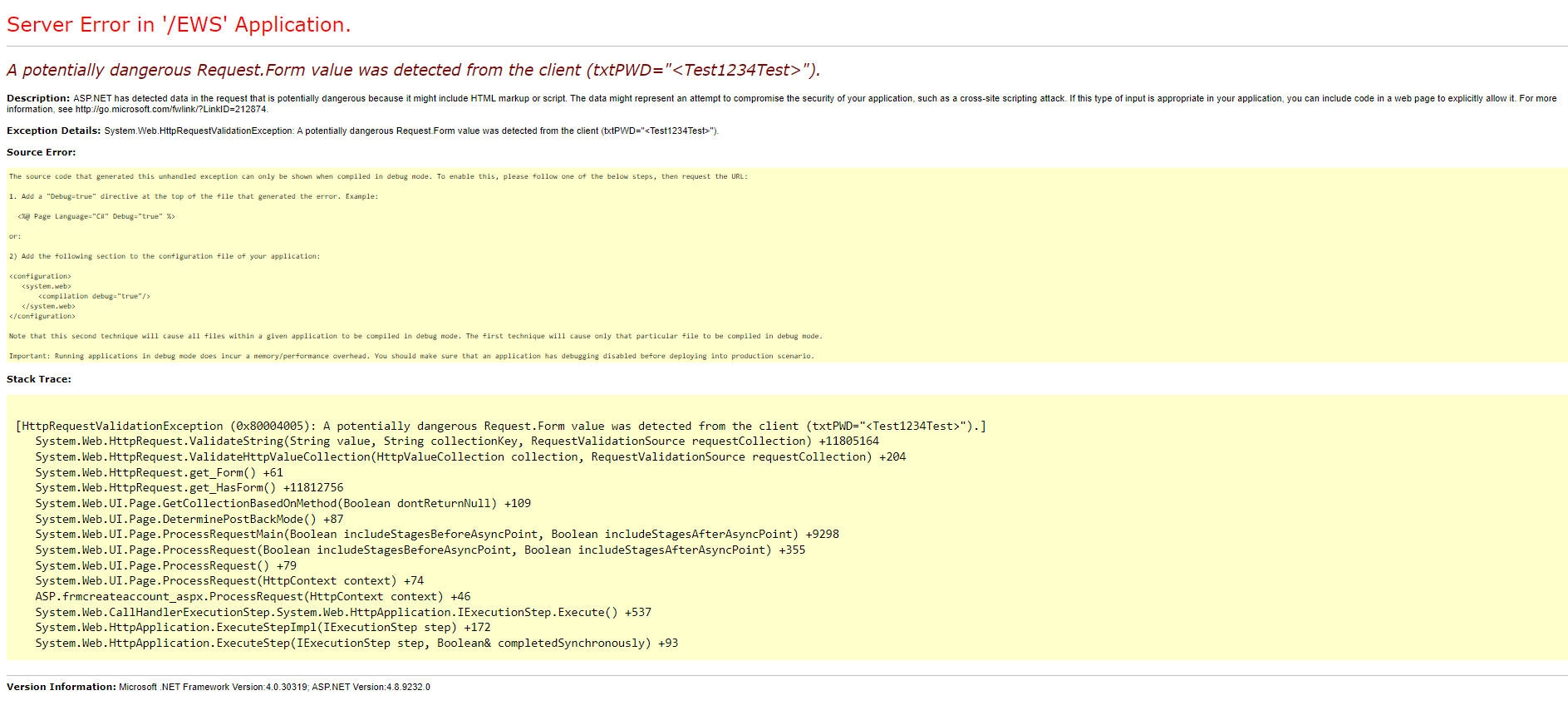Click the '[HttpRequestValidationException (0x80004005)' stack trace line
The height and width of the screenshot is (720, 1568).
(x=501, y=426)
